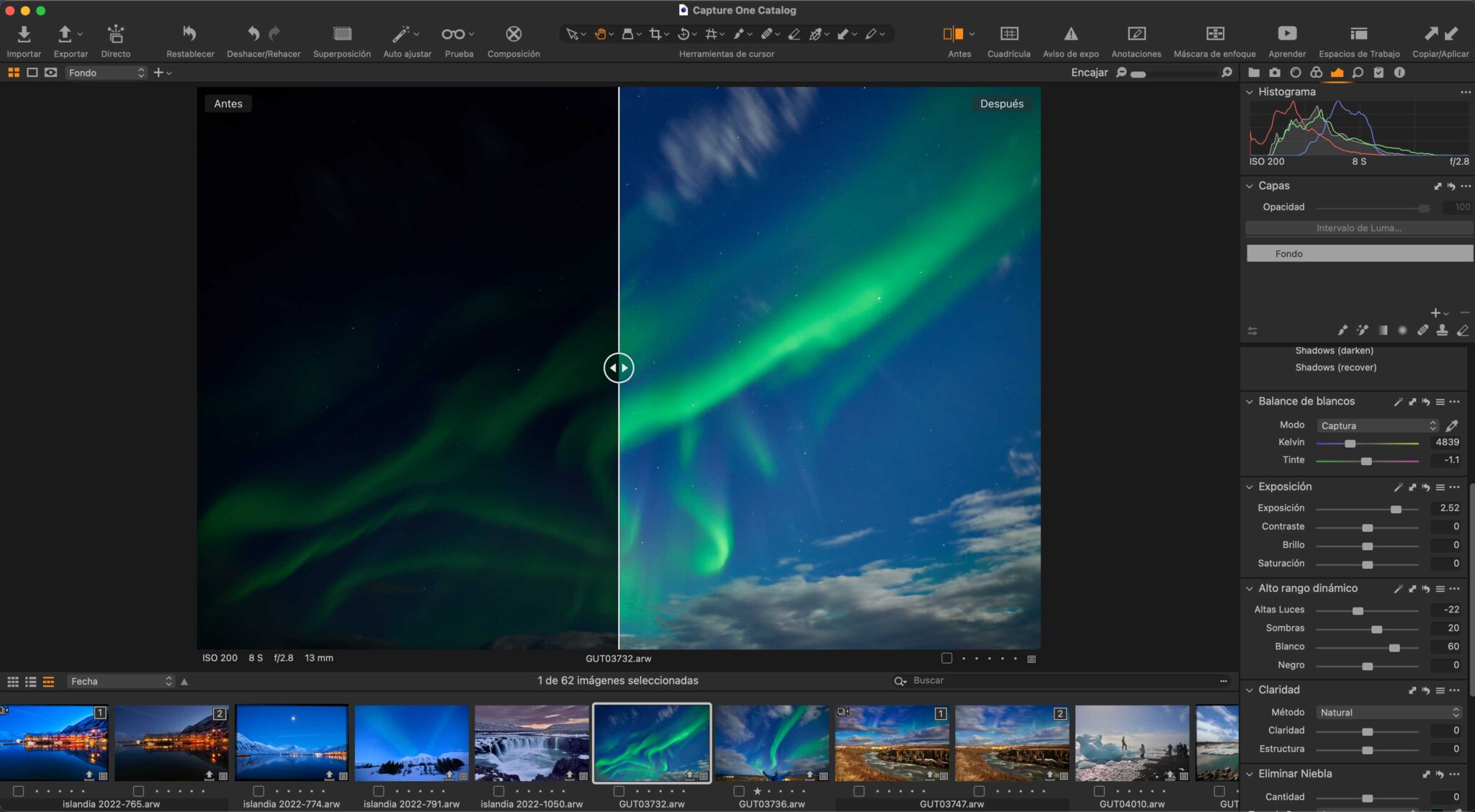Select the Crop cursor tool

coord(656,34)
